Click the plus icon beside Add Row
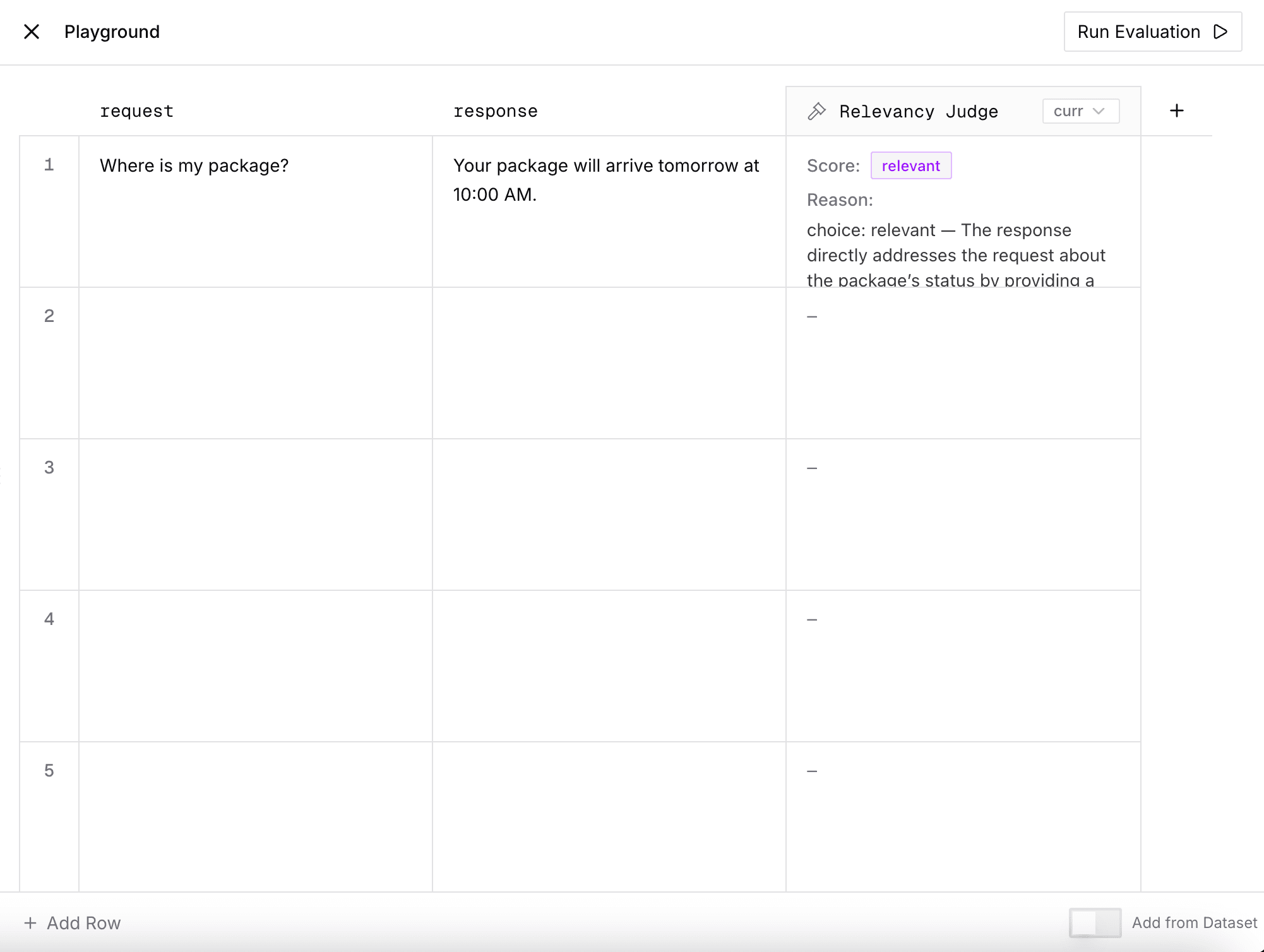The image size is (1264, 952). click(30, 923)
